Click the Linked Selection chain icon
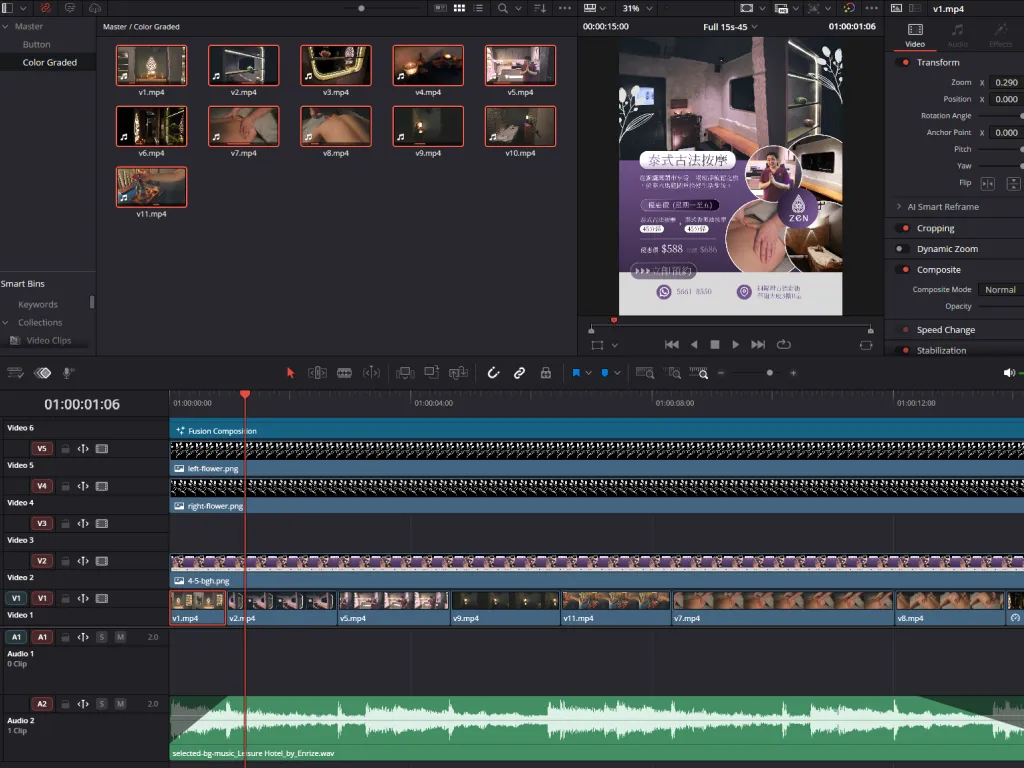 click(x=519, y=373)
